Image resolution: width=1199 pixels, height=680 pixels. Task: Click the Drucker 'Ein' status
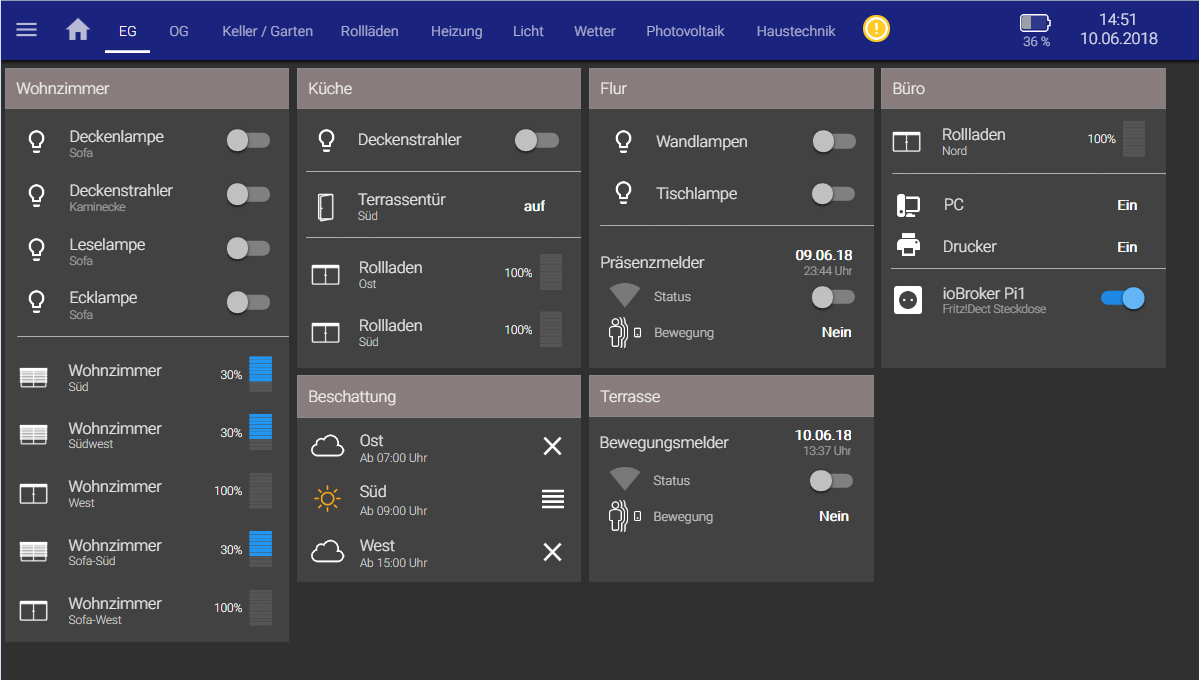(1127, 247)
